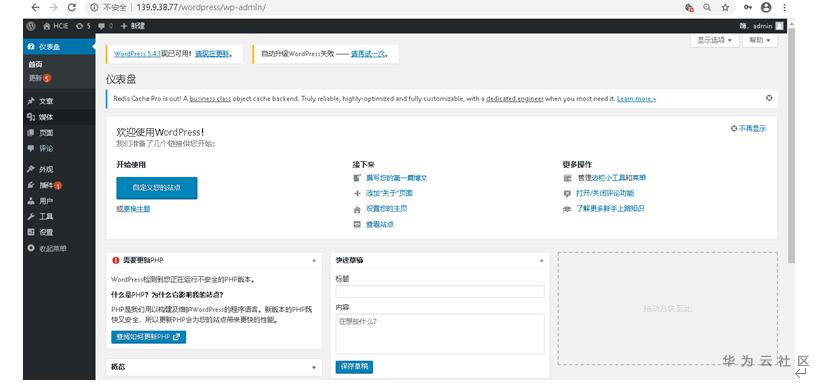The height and width of the screenshot is (383, 820).
Task: Click the extension icon with red badge
Action: coord(689,7)
